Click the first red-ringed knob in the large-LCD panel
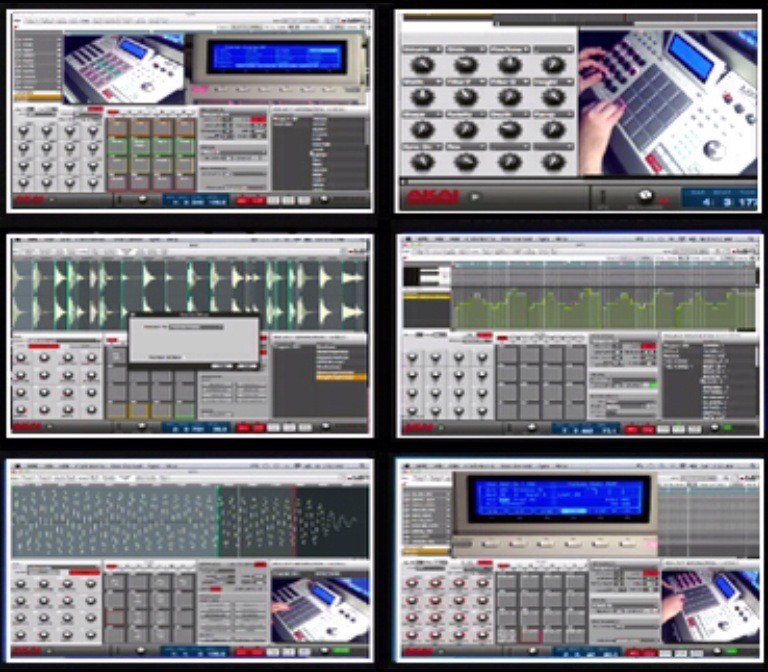Viewport: 768px width, 672px height. pos(412,583)
